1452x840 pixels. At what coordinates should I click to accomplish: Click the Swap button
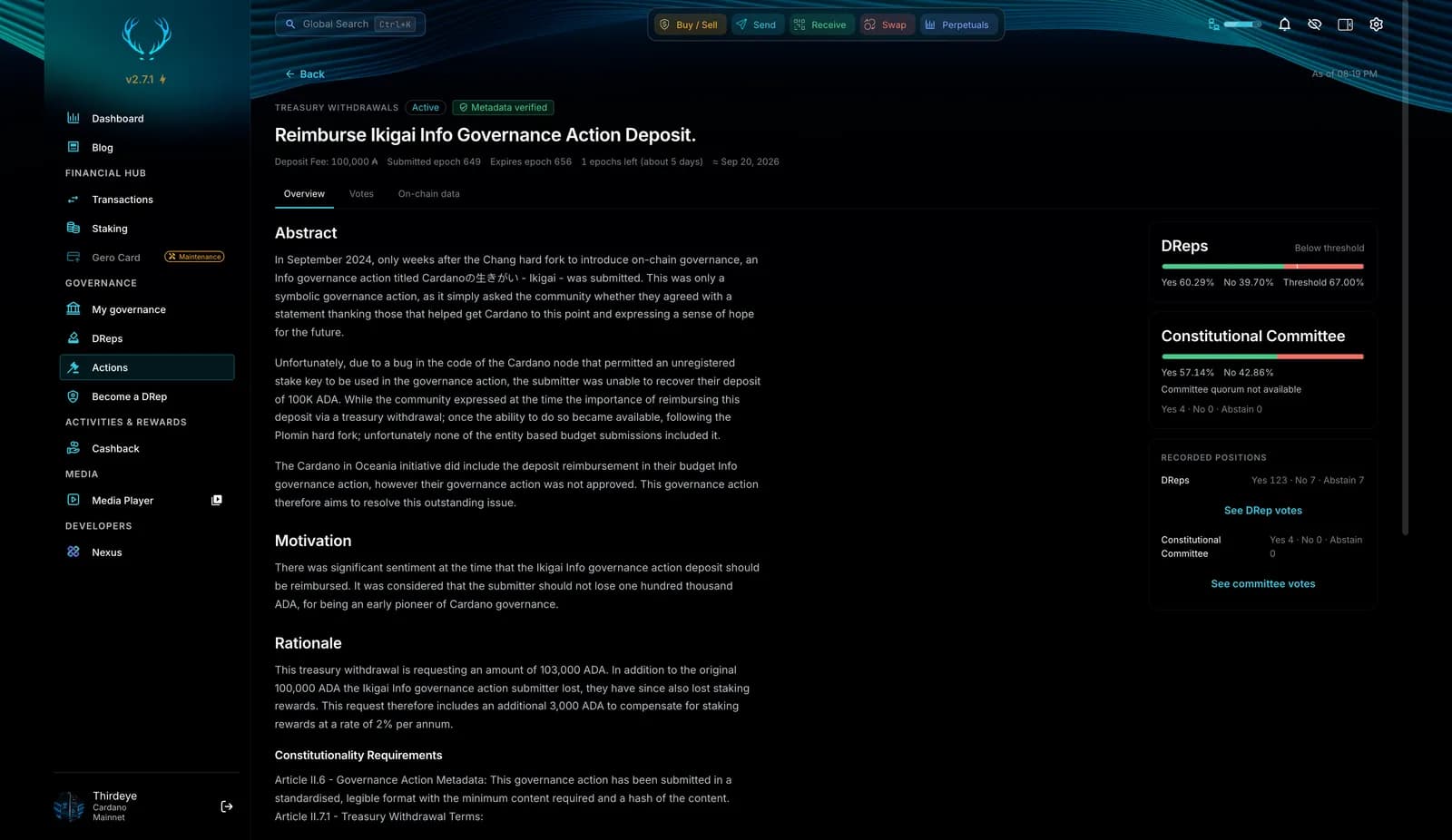(885, 24)
